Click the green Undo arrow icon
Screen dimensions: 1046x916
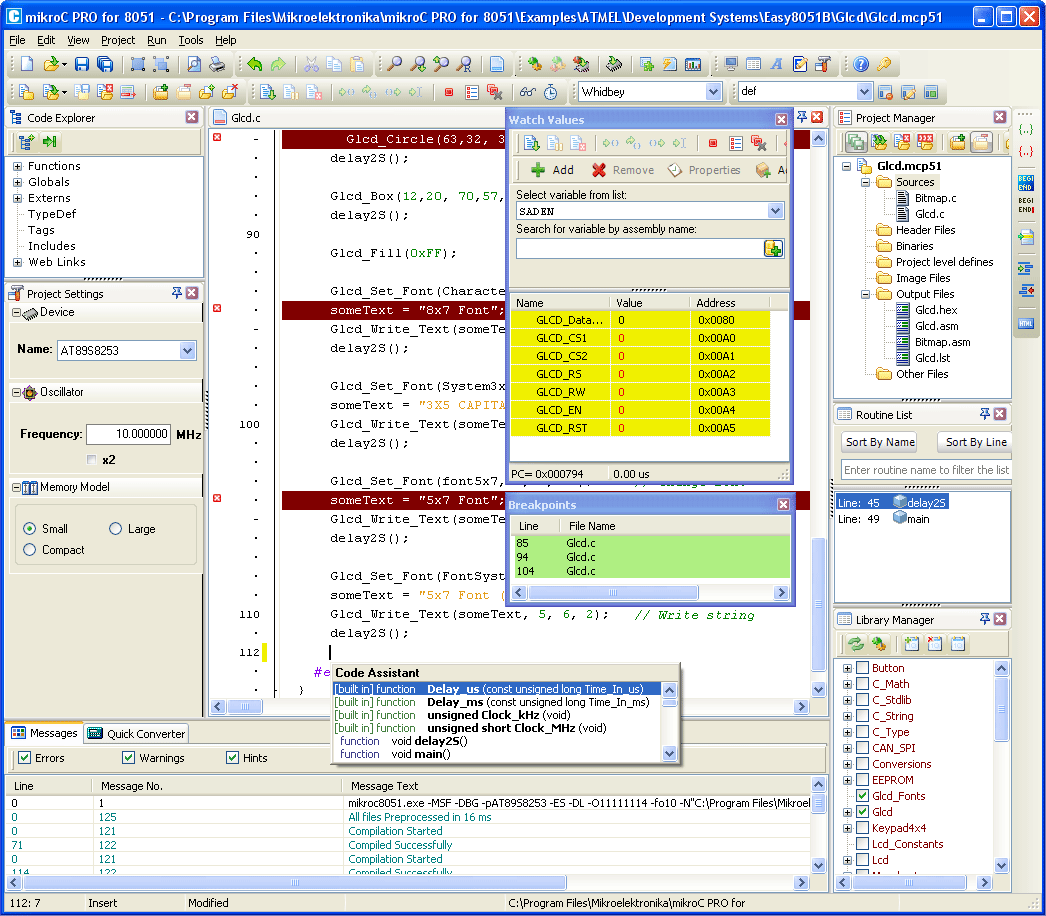pos(254,65)
